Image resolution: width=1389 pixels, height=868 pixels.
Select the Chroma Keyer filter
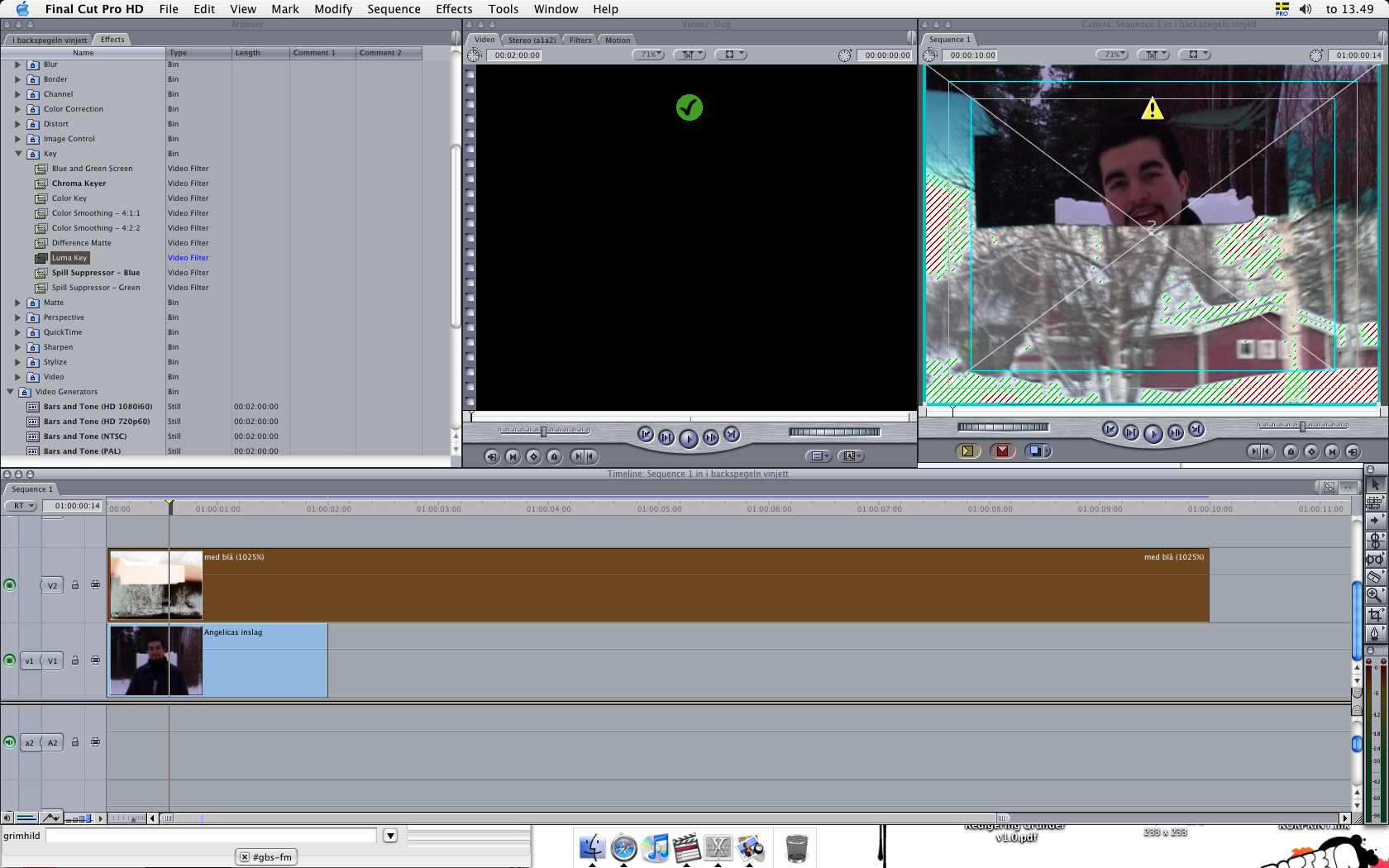(x=79, y=184)
